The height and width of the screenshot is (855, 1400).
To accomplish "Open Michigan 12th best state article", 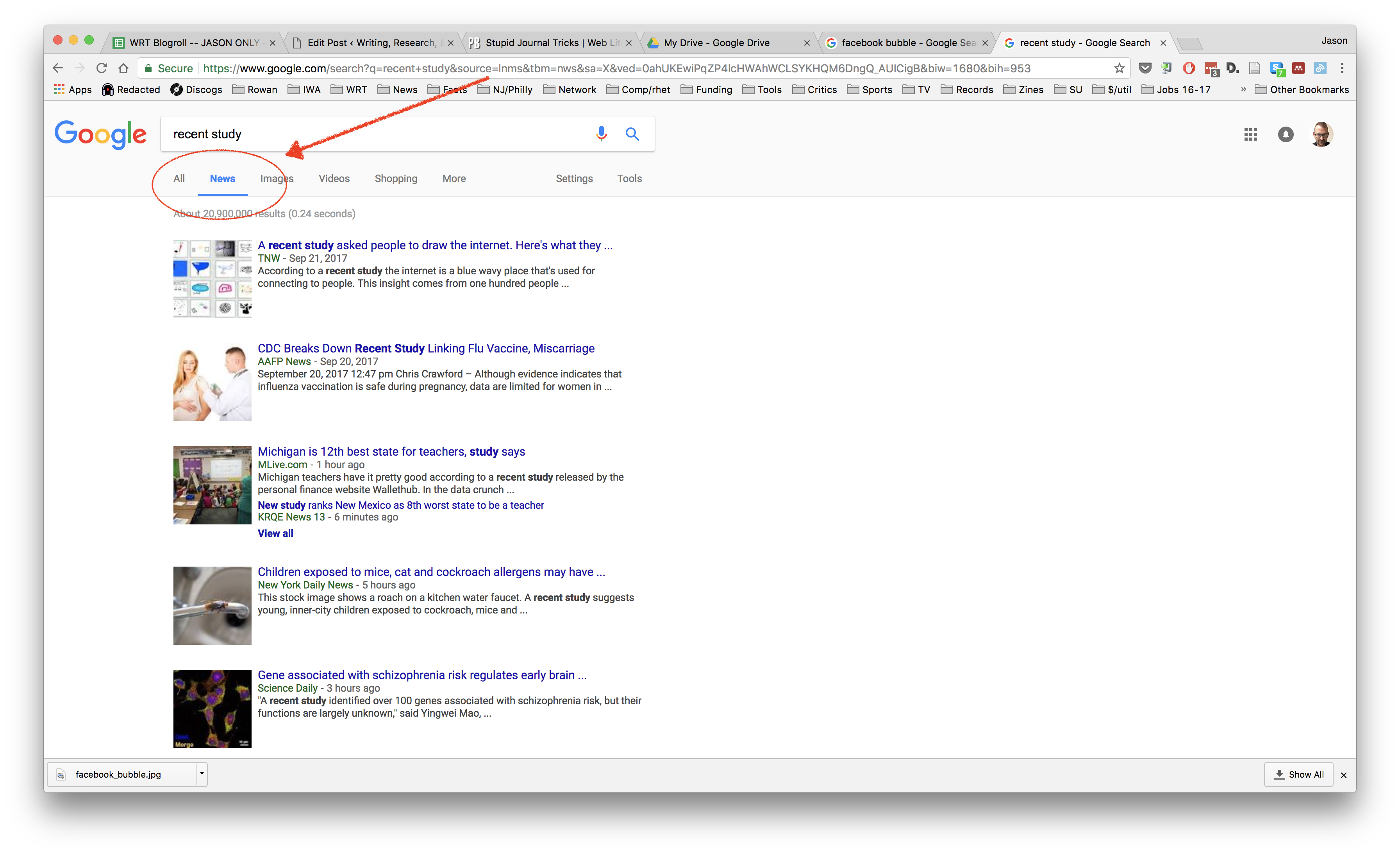I will (391, 451).
